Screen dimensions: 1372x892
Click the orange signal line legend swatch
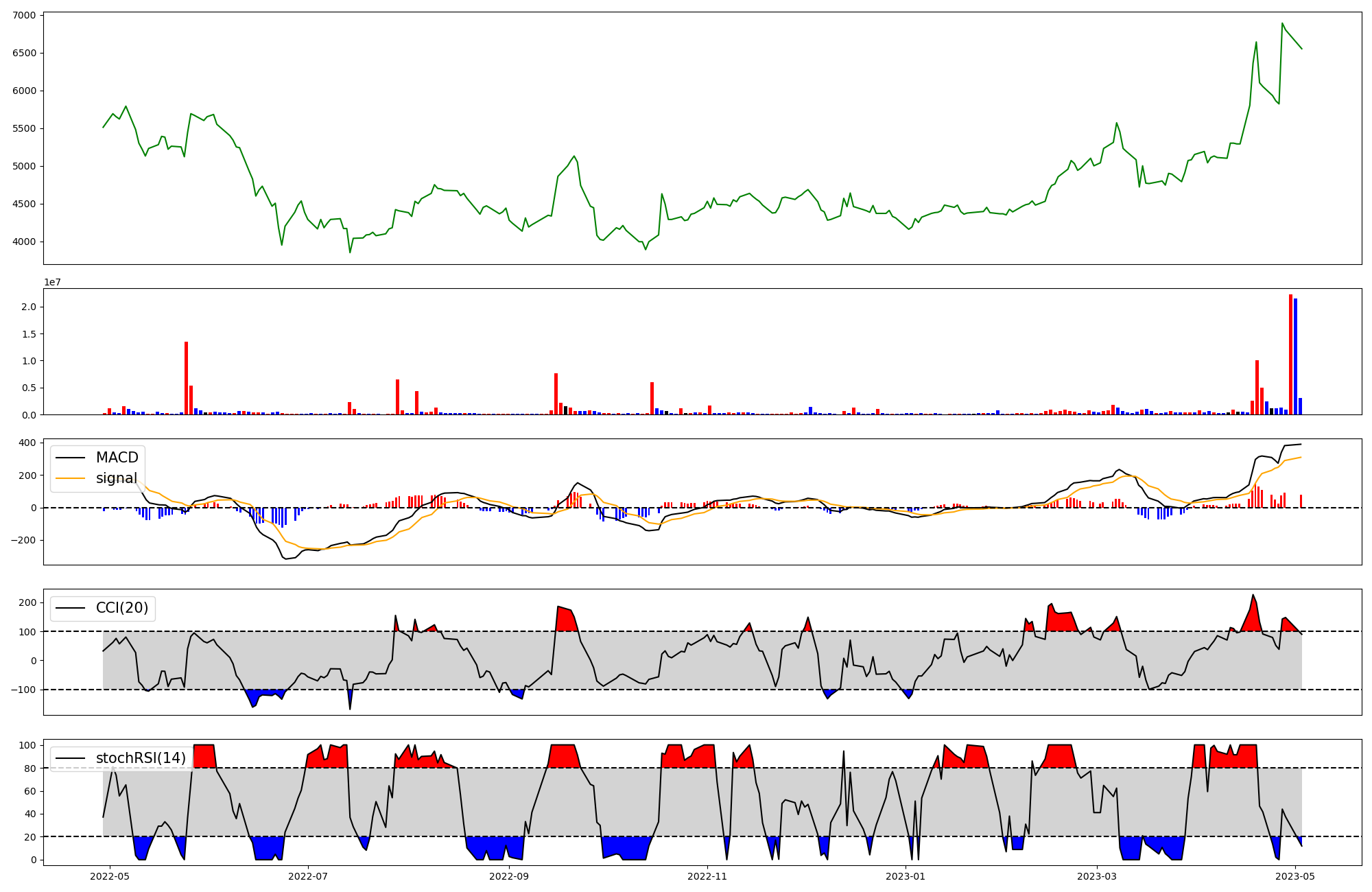tap(71, 478)
